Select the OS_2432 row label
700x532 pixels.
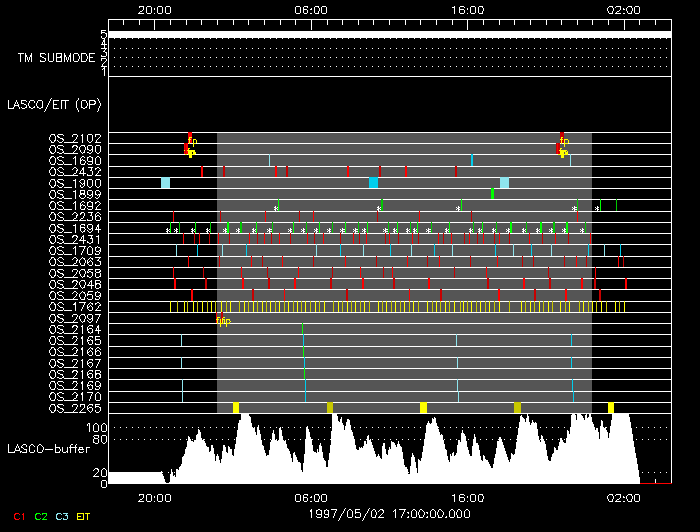click(x=75, y=172)
